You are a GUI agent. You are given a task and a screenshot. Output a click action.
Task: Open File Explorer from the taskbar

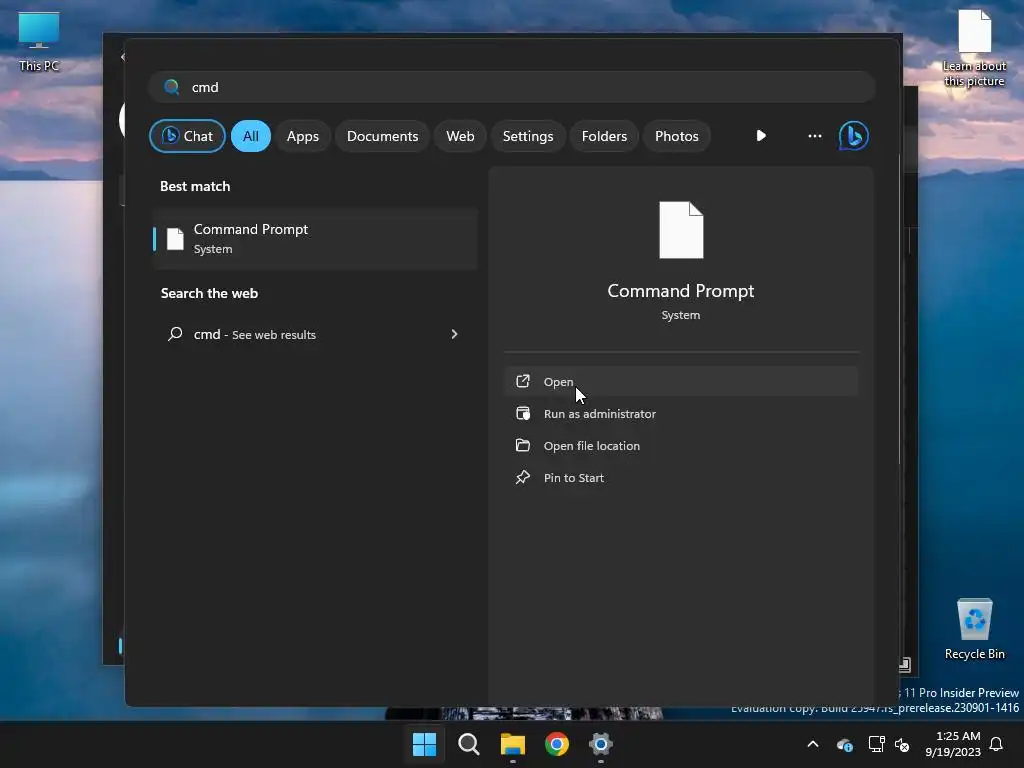(513, 744)
